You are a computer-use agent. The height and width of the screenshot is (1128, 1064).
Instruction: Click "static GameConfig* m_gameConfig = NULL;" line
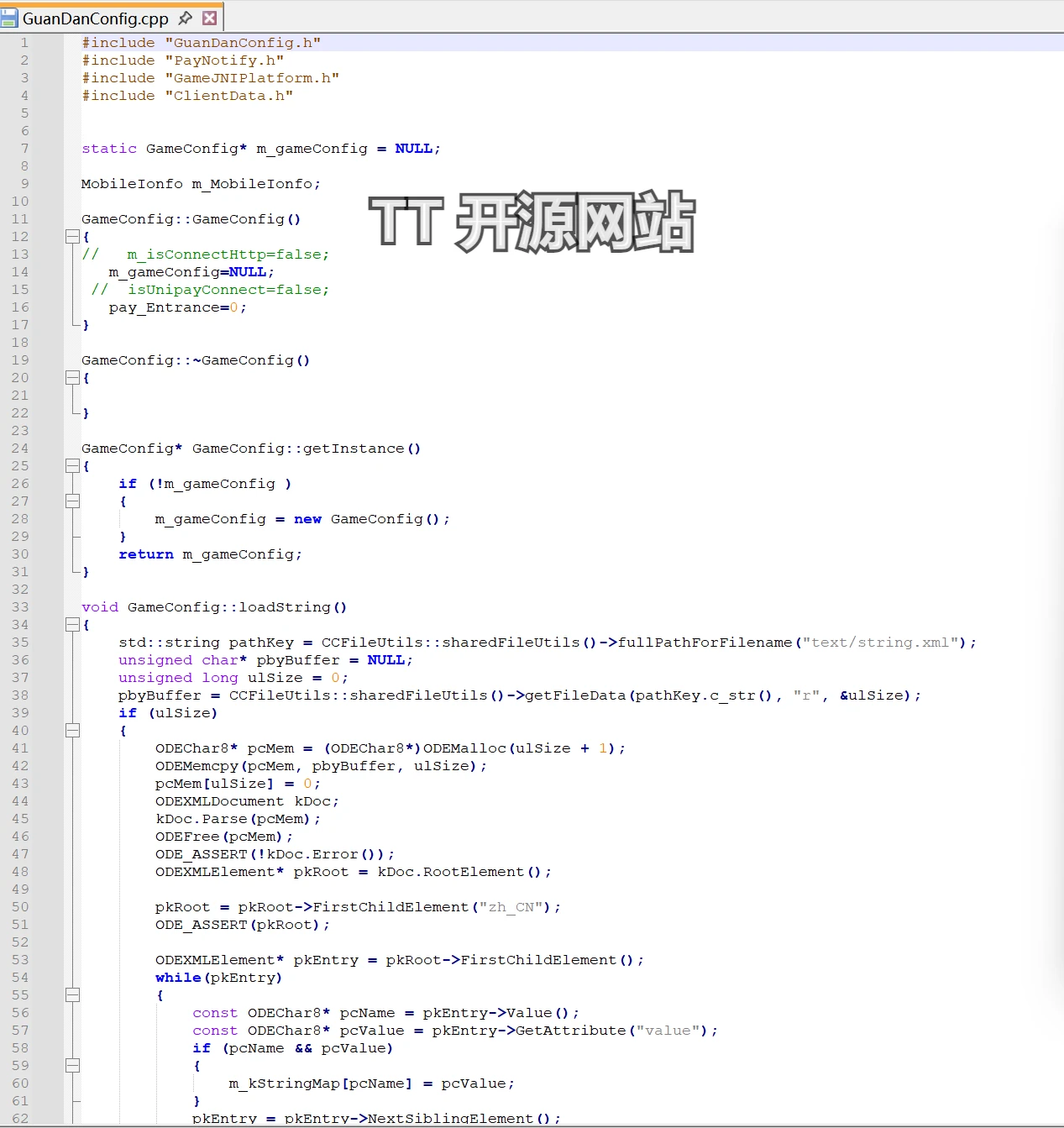[261, 149]
